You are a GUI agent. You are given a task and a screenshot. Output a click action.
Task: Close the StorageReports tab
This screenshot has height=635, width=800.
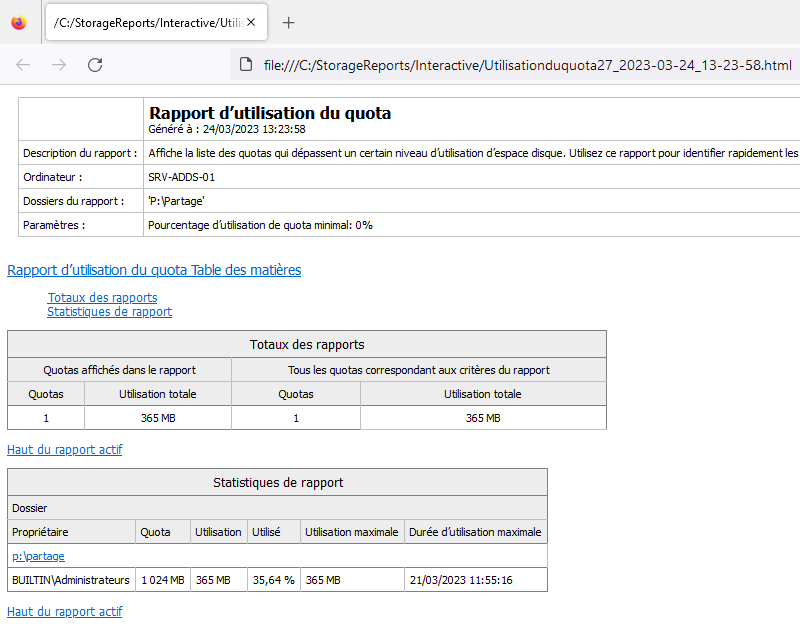click(251, 22)
